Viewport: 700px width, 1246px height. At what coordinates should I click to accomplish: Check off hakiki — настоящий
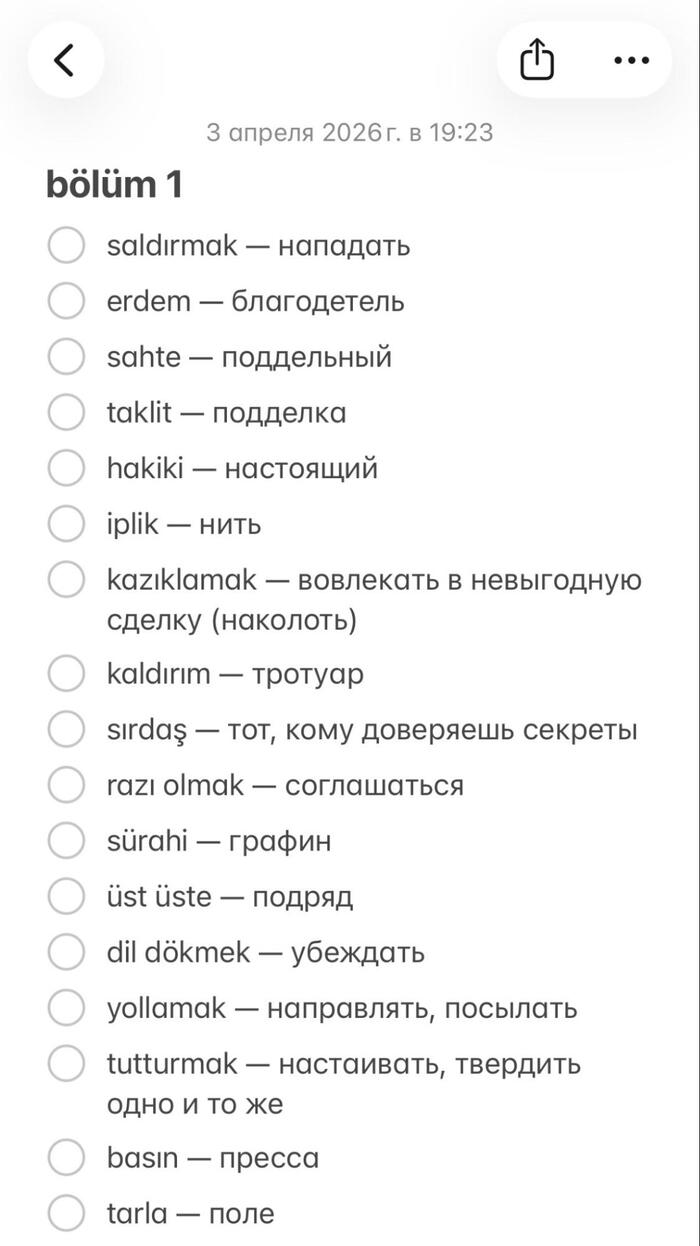pos(66,468)
